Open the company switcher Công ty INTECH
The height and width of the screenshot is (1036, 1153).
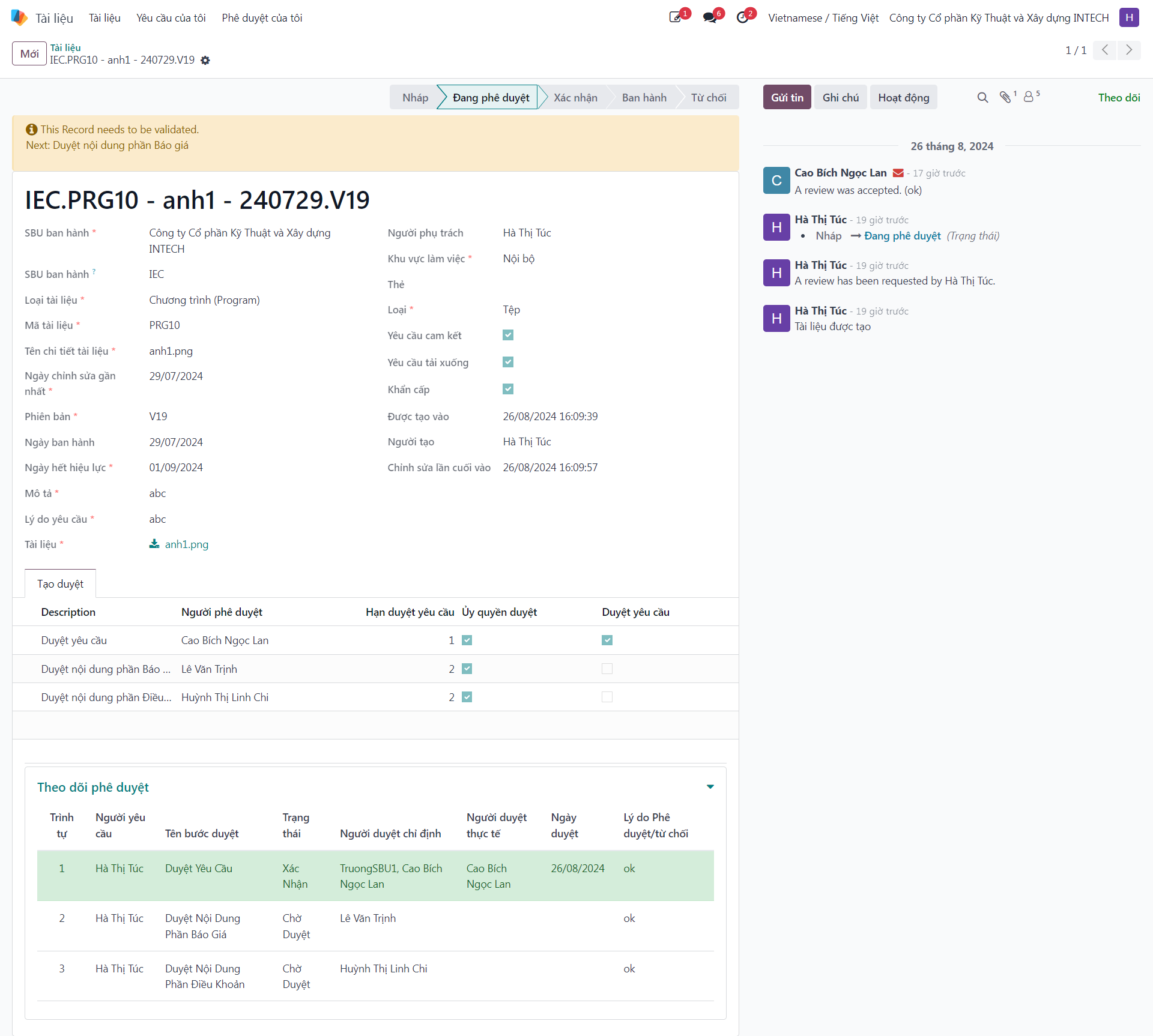[x=999, y=18]
